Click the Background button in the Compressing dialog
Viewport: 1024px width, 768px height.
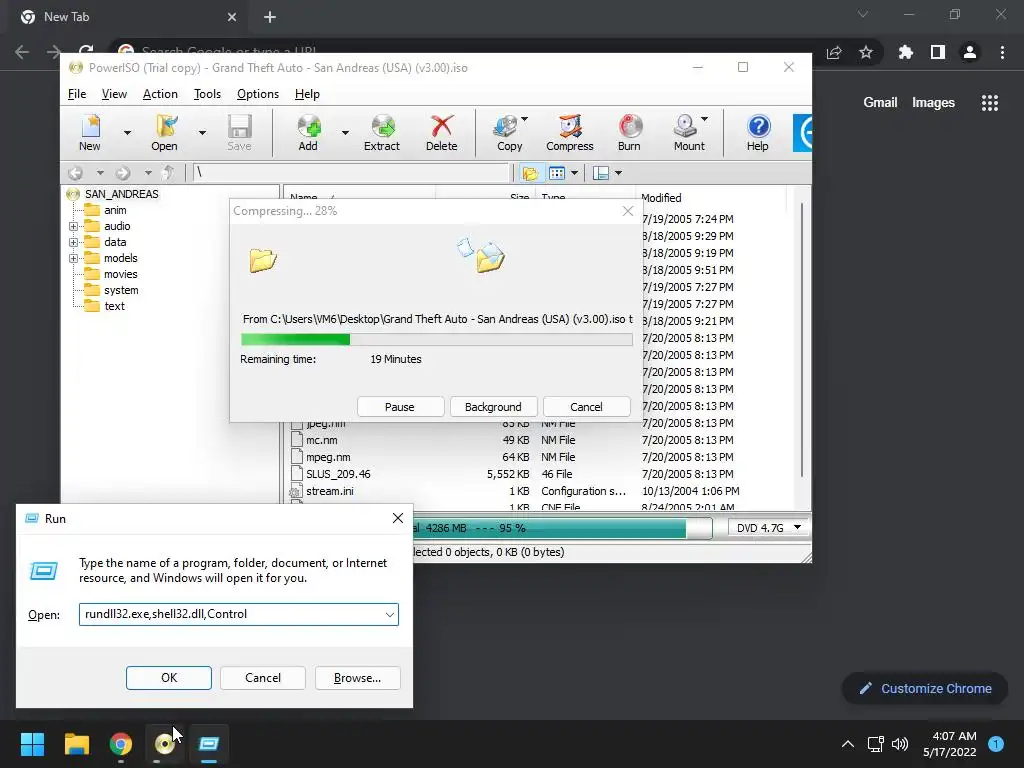click(493, 407)
